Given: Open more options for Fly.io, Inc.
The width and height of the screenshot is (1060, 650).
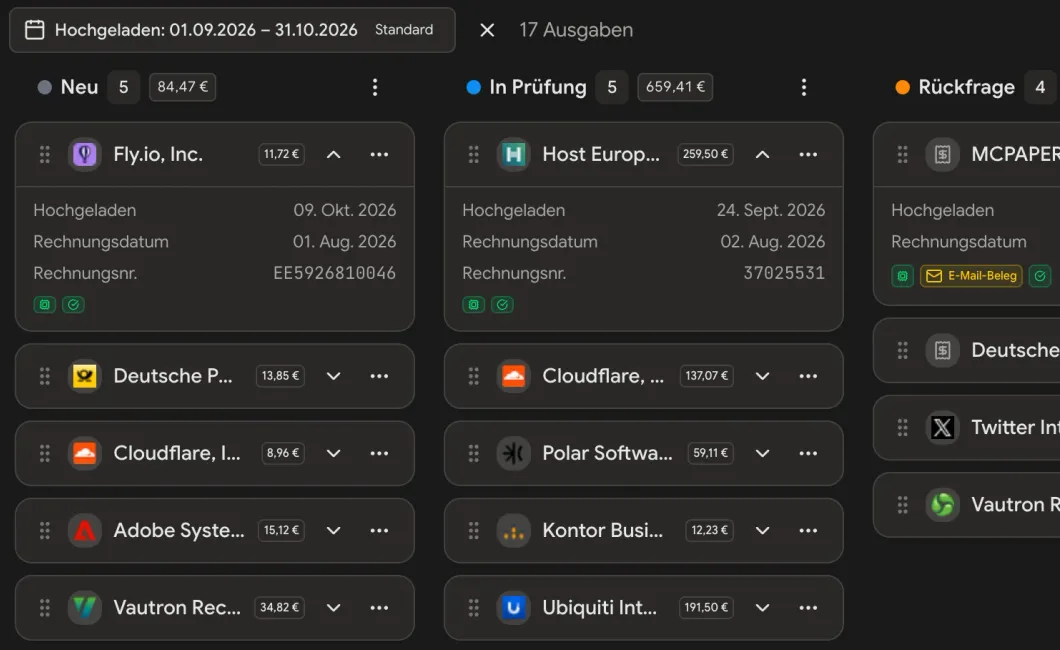Looking at the screenshot, I should [379, 154].
